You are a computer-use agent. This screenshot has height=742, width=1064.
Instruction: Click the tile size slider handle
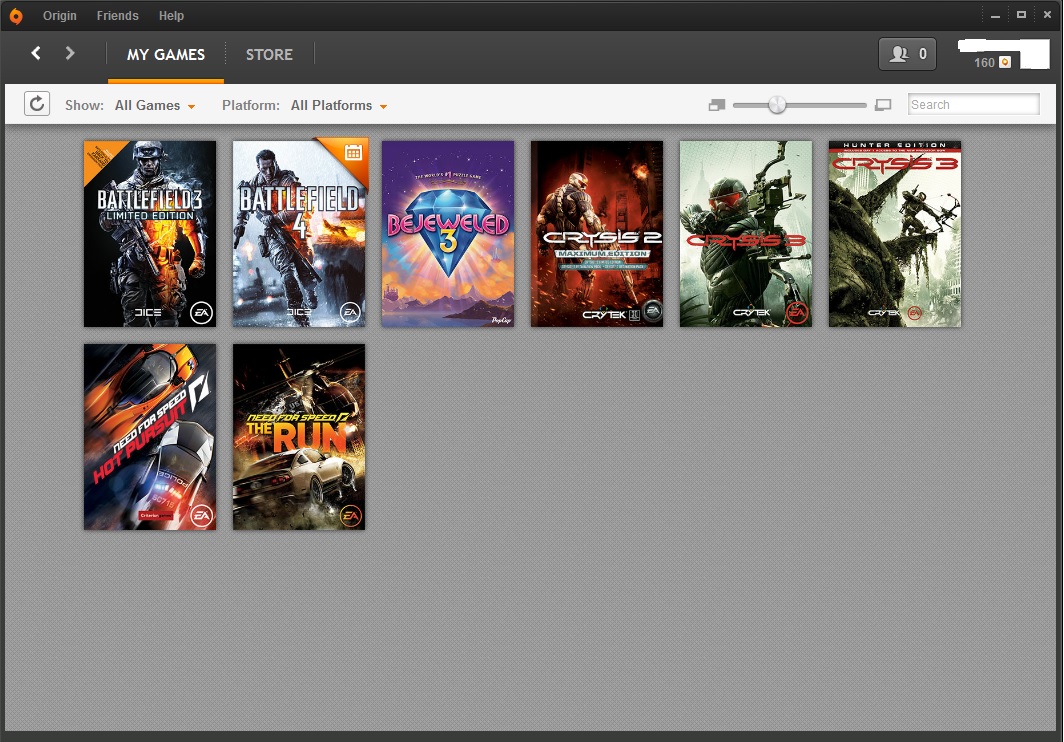tap(777, 105)
